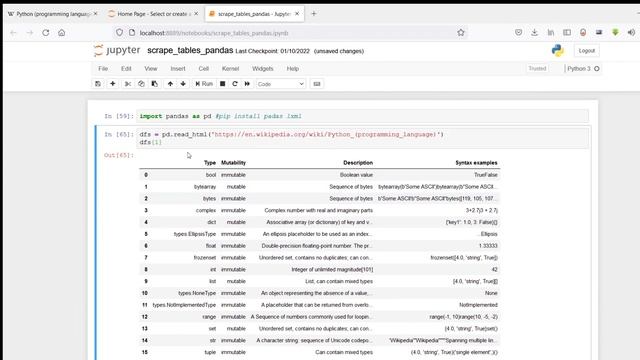640x360 pixels.
Task: Open the View menu in Jupyter
Action: point(151,69)
